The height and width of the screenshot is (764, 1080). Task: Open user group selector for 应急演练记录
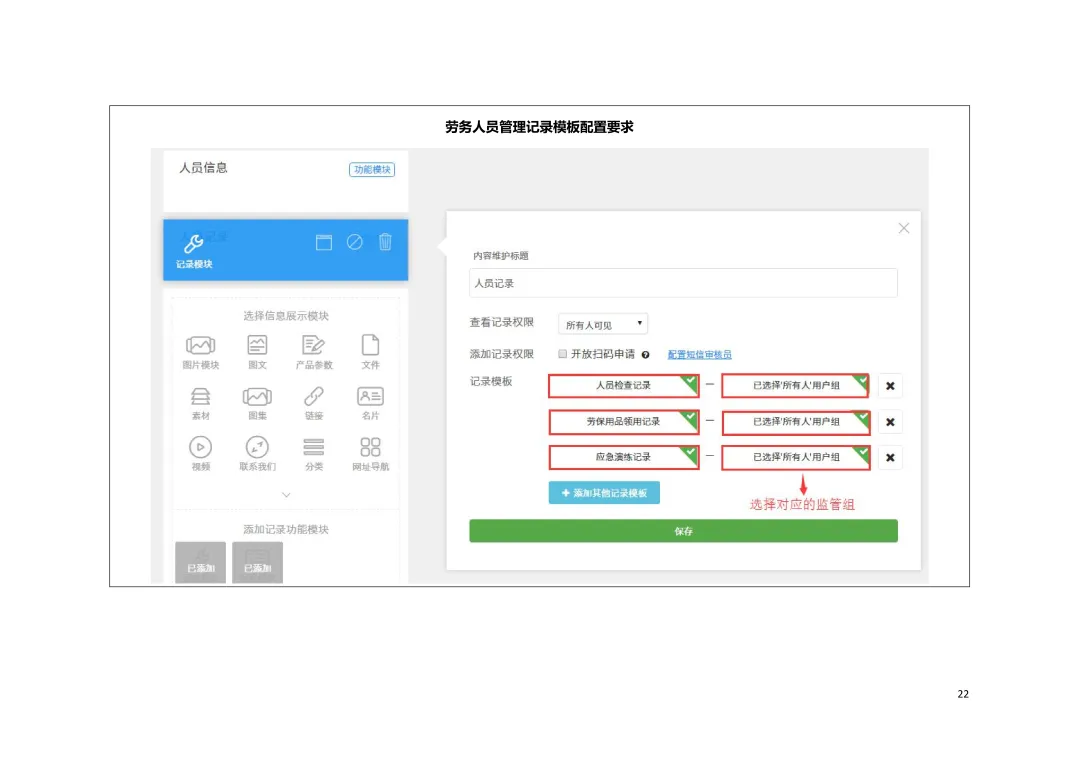tap(796, 457)
